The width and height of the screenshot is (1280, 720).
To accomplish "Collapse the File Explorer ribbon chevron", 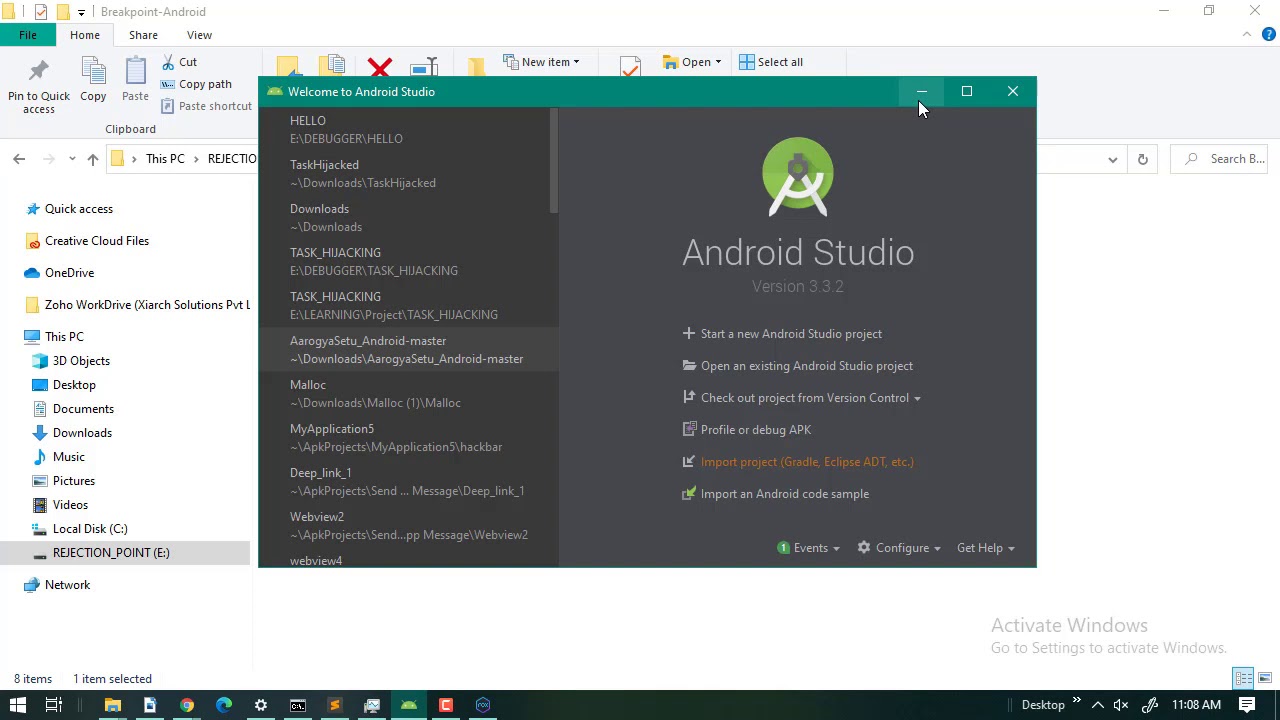I will 1246,35.
